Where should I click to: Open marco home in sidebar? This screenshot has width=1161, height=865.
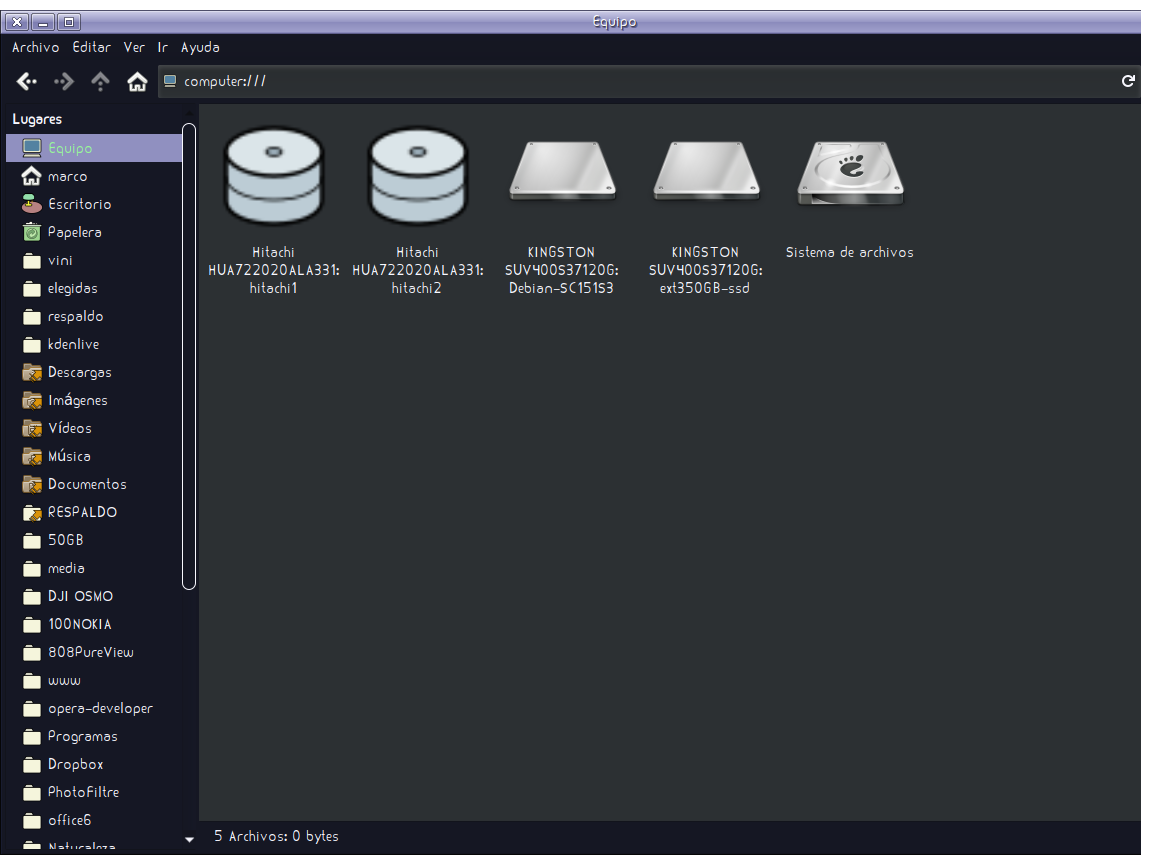point(94,176)
